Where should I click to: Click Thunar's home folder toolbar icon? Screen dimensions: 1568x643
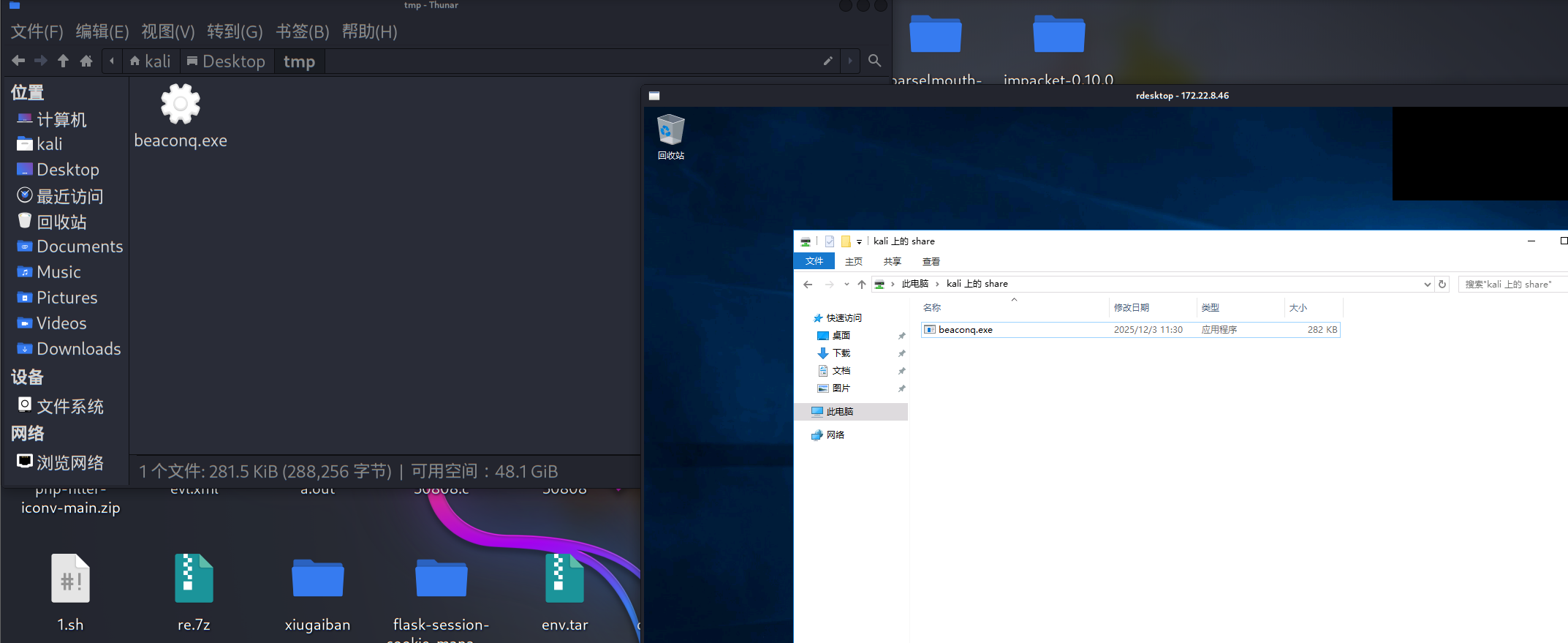pyautogui.click(x=86, y=61)
